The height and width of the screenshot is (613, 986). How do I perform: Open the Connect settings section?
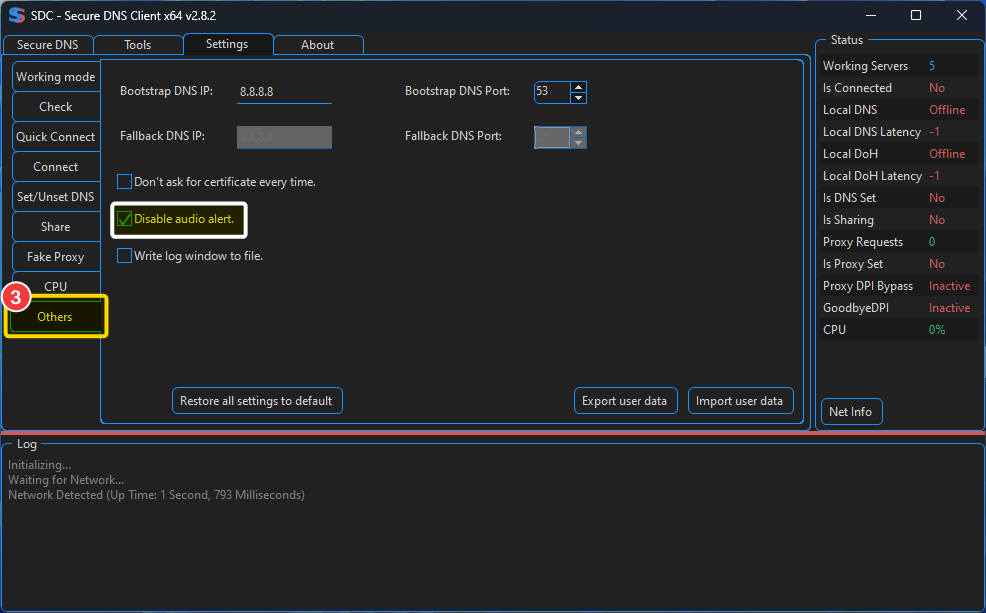click(56, 167)
